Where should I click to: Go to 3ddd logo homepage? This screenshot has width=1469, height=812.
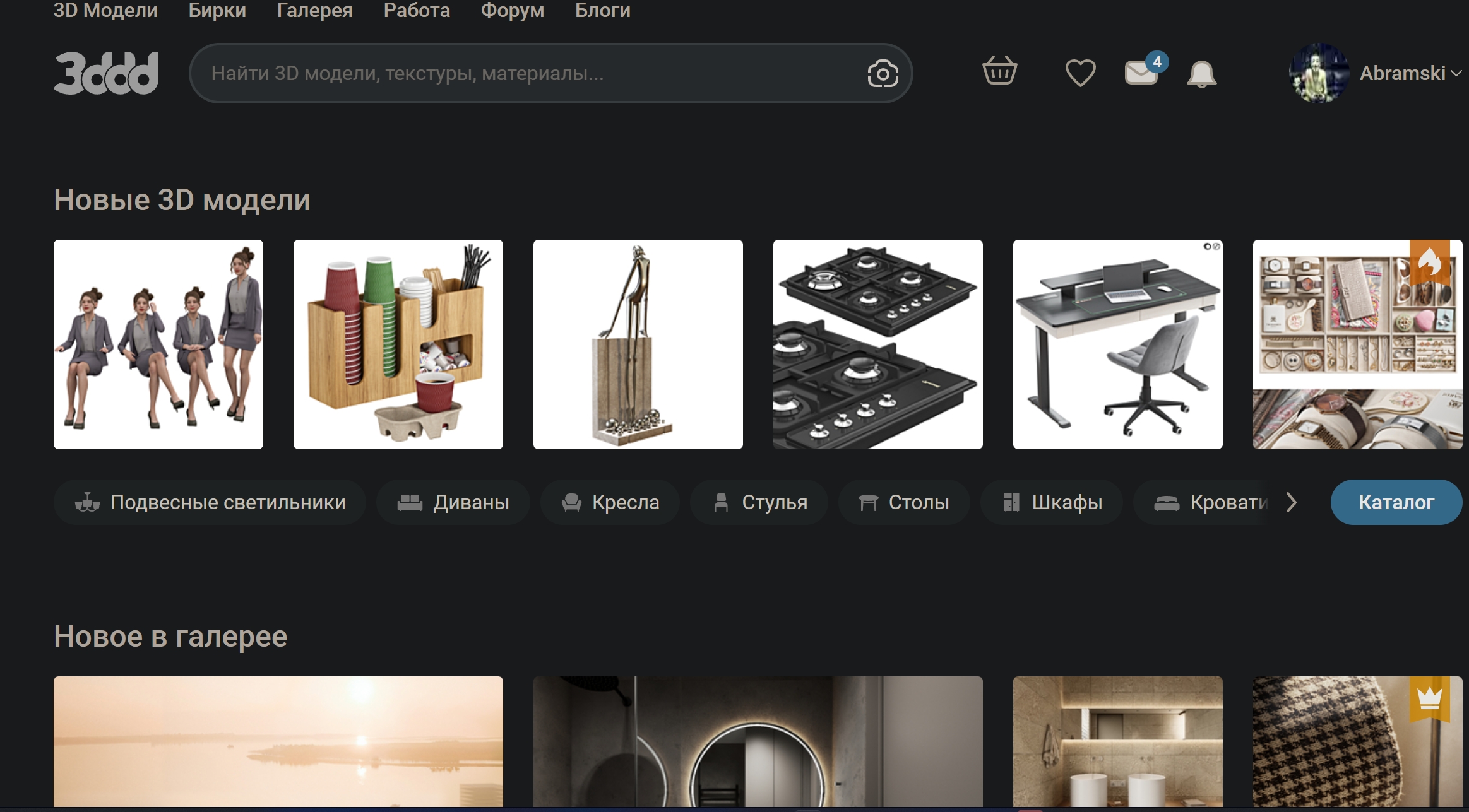(106, 73)
